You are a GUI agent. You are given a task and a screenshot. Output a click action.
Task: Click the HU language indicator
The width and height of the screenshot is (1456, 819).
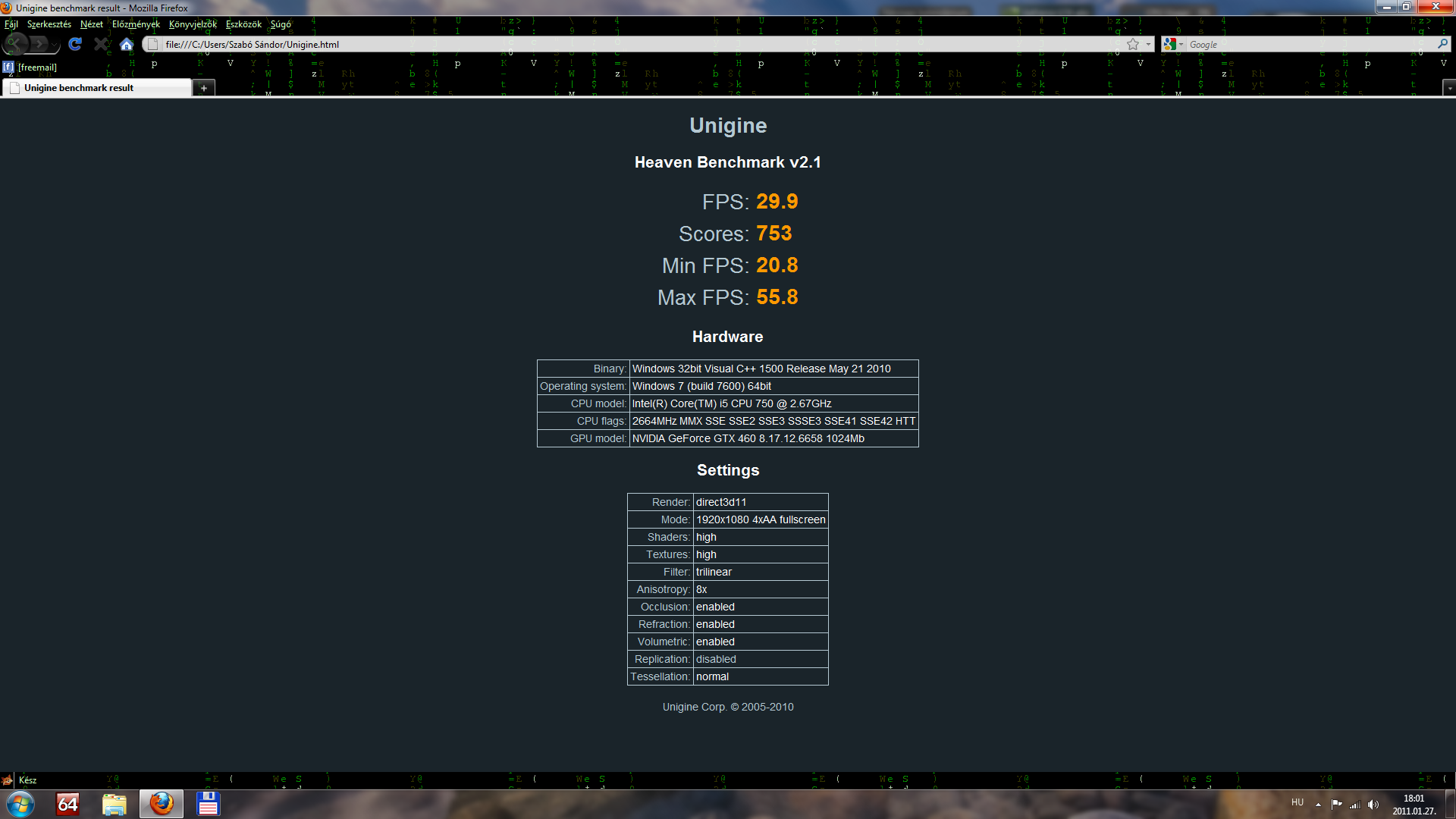tap(1298, 802)
